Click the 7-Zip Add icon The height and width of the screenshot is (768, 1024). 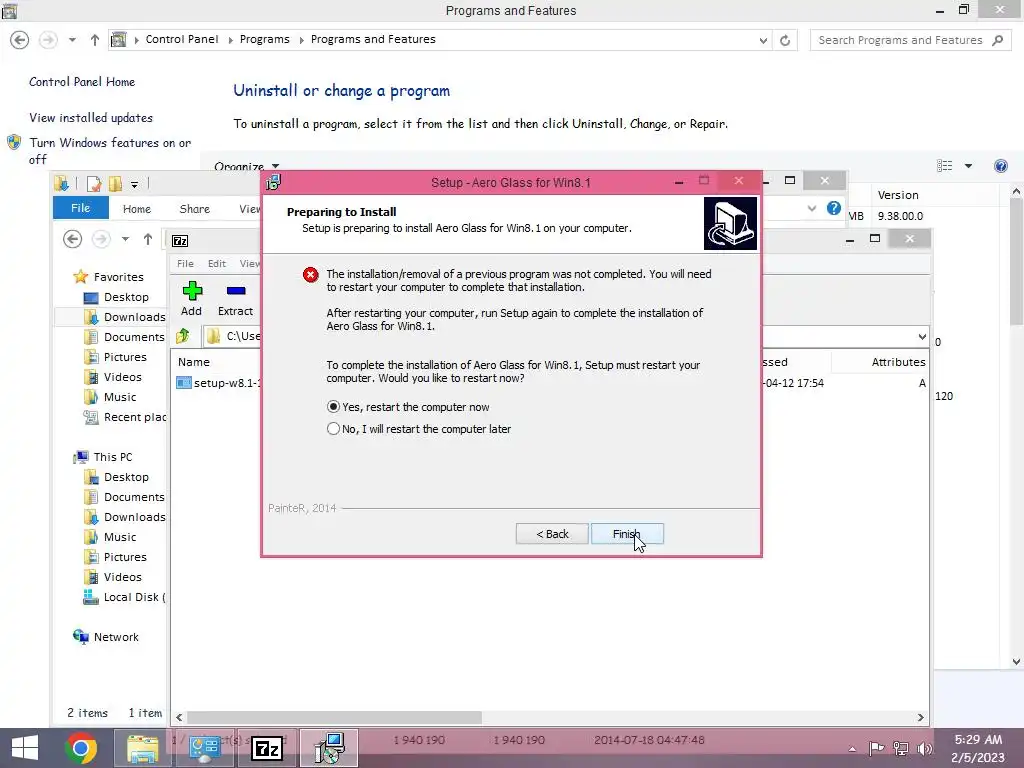click(191, 298)
